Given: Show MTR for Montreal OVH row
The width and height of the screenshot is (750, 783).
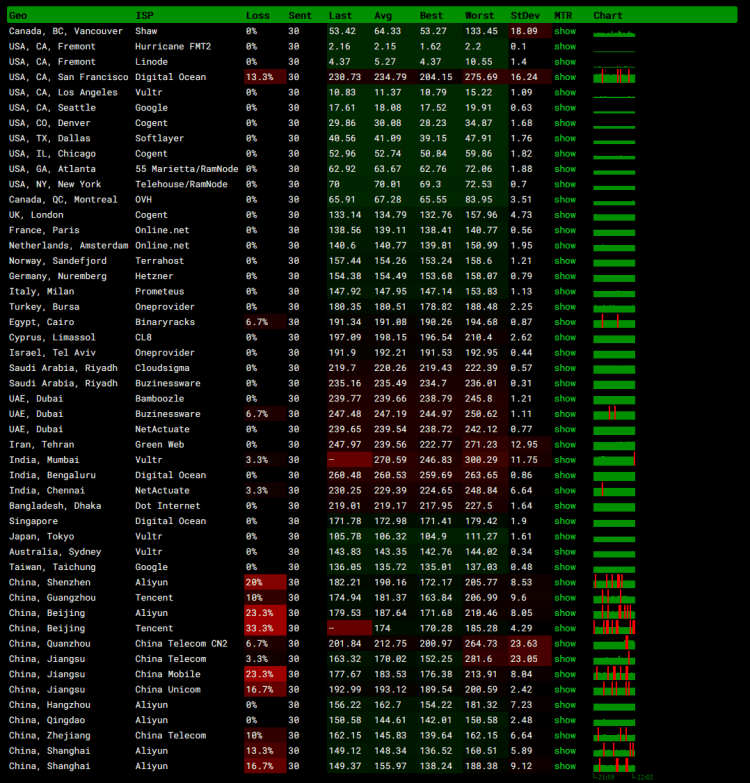Looking at the screenshot, I should coord(565,200).
